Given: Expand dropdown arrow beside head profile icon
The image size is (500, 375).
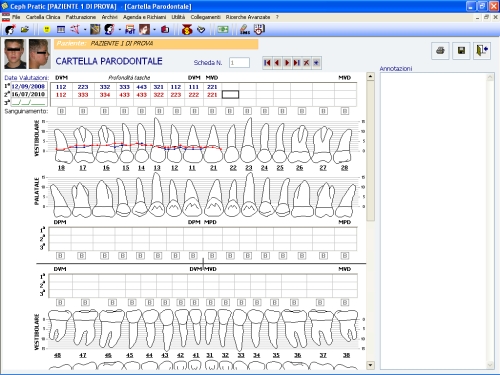Looking at the screenshot, I should (x=119, y=30).
